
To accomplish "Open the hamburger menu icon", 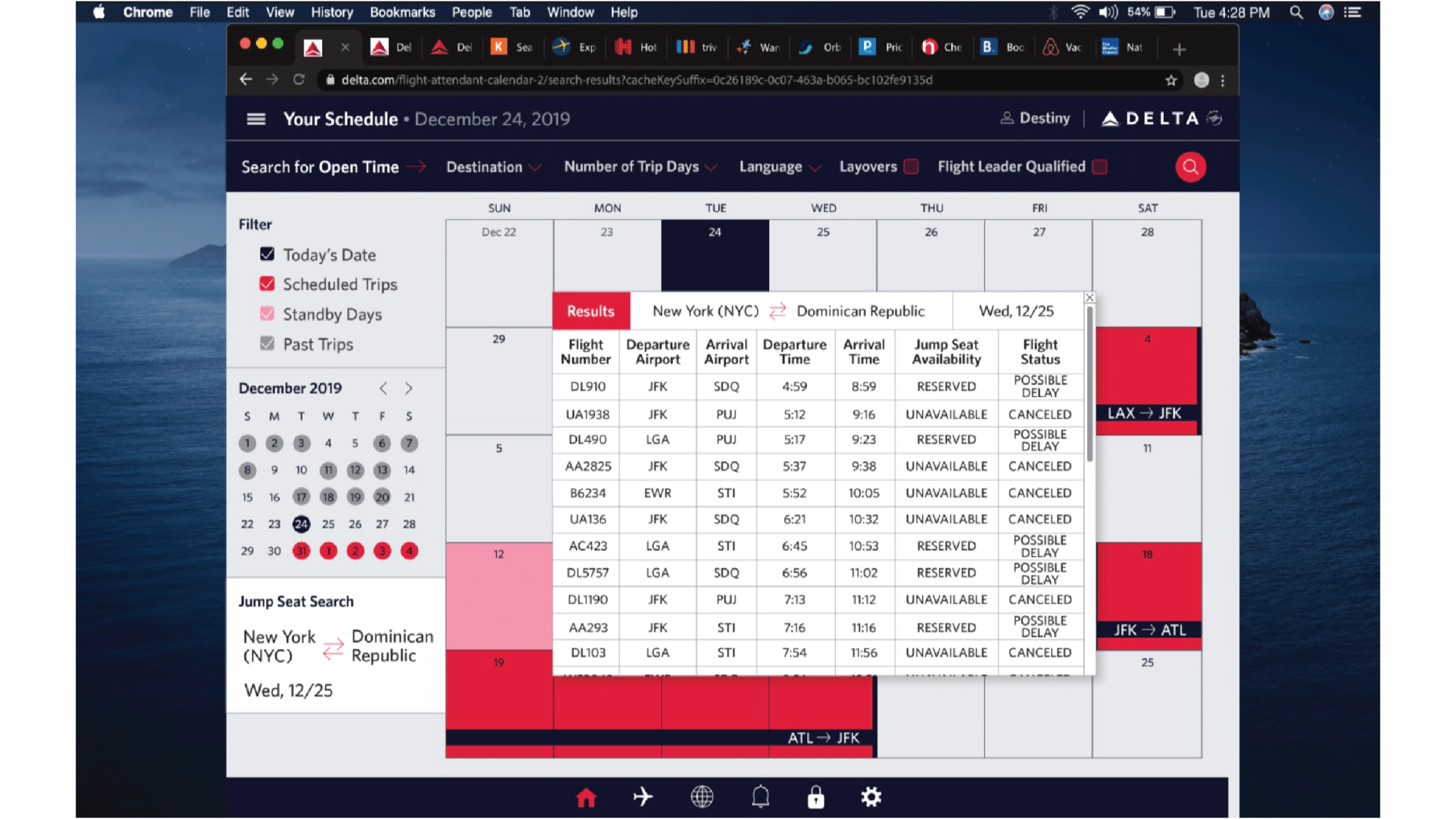I will point(256,119).
